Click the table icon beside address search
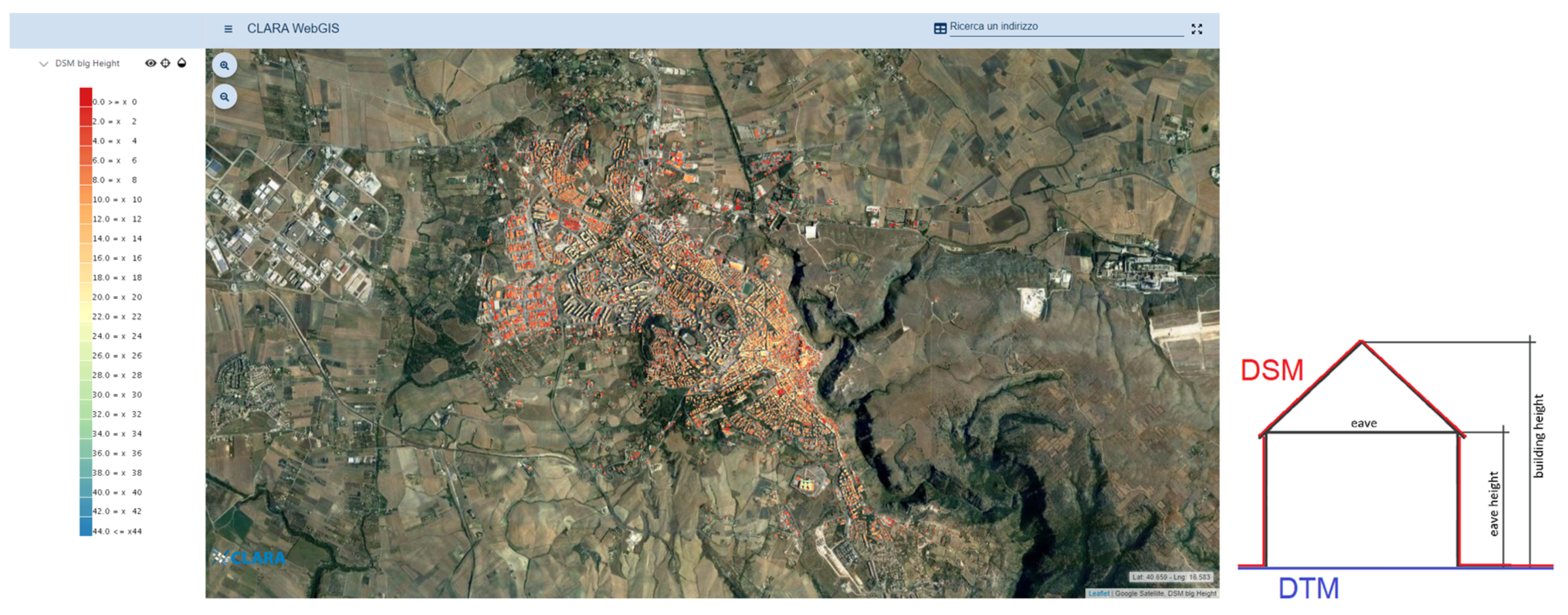This screenshot has width=1568, height=615. pos(940,28)
